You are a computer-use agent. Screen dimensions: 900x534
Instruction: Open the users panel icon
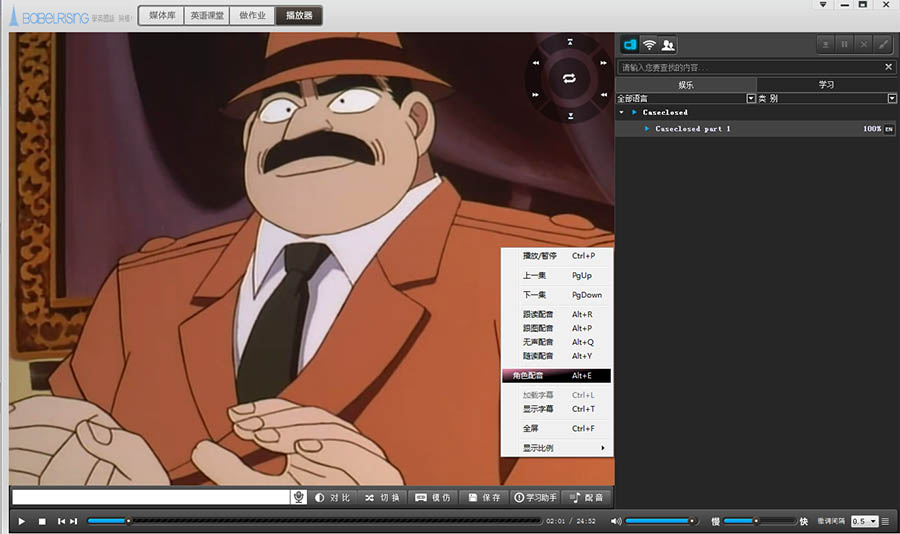coord(668,45)
